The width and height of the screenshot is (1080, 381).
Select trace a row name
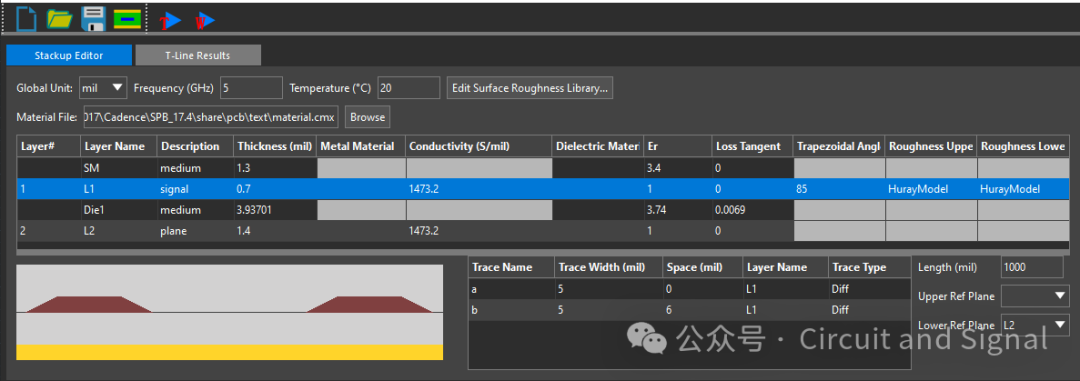tap(511, 289)
